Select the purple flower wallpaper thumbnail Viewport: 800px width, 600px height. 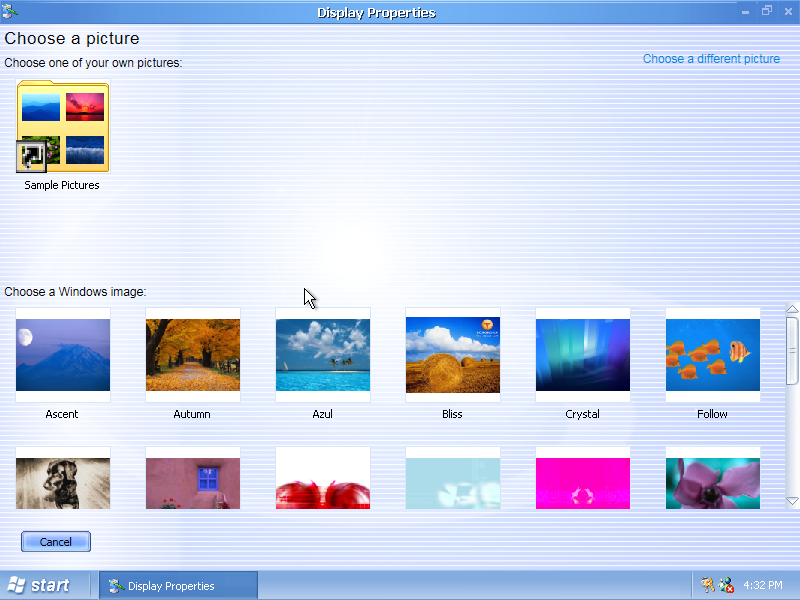(713, 478)
